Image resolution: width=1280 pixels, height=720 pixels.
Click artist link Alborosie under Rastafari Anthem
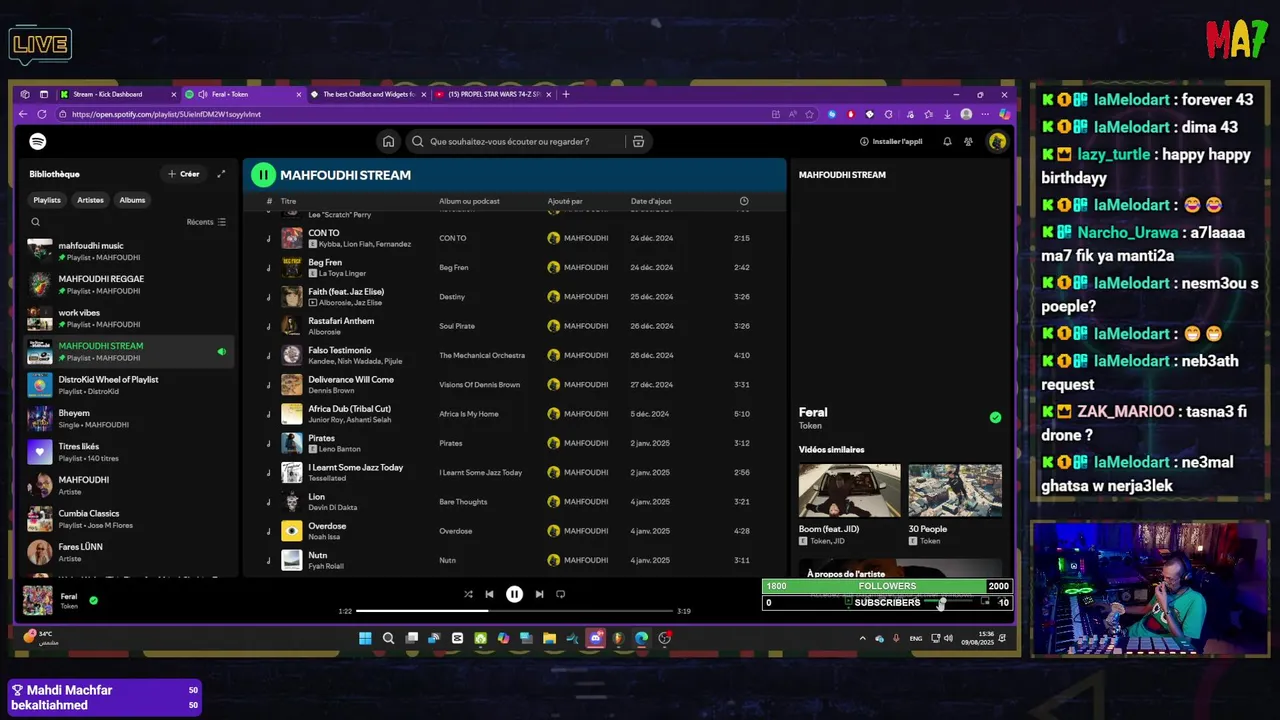point(325,332)
